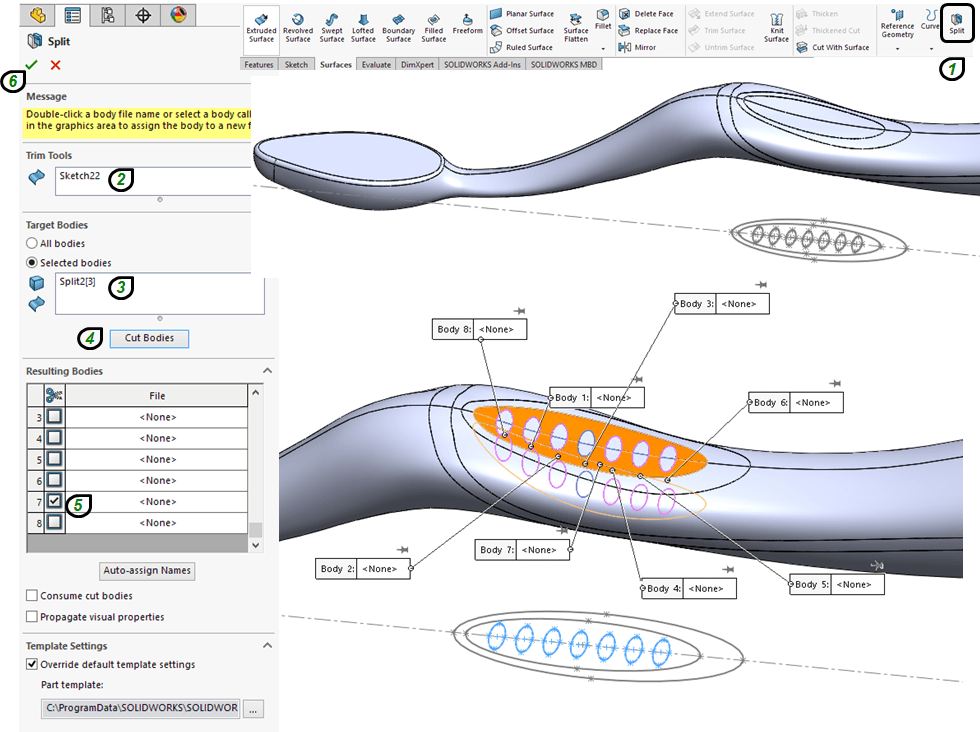The height and width of the screenshot is (732, 980).
Task: Select the All bodies radio button
Action: pos(33,243)
